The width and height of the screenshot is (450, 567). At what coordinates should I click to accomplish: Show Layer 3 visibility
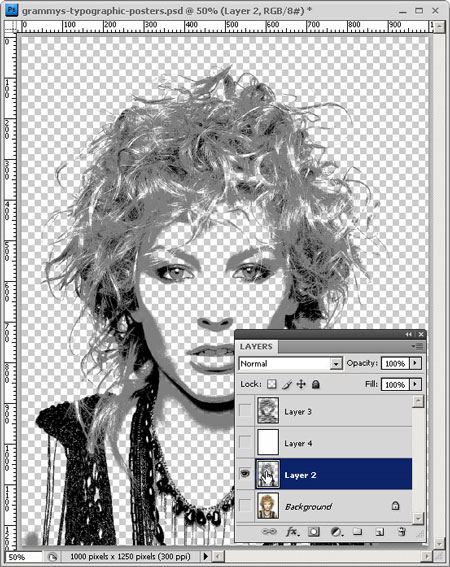click(x=245, y=410)
